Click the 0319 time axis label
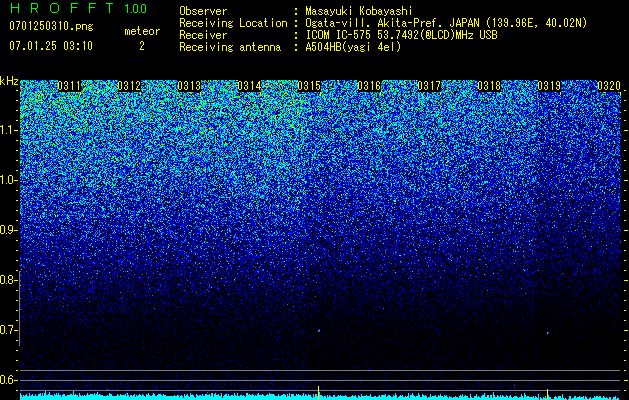 click(549, 86)
